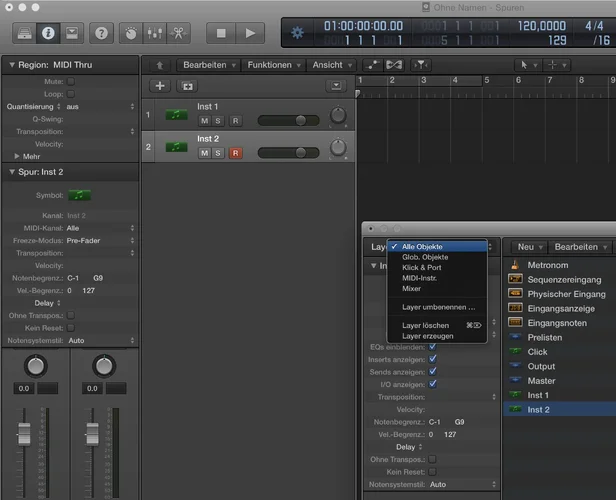Uncheck the EQs einblenden checkbox
The width and height of the screenshot is (616, 500).
(x=432, y=347)
